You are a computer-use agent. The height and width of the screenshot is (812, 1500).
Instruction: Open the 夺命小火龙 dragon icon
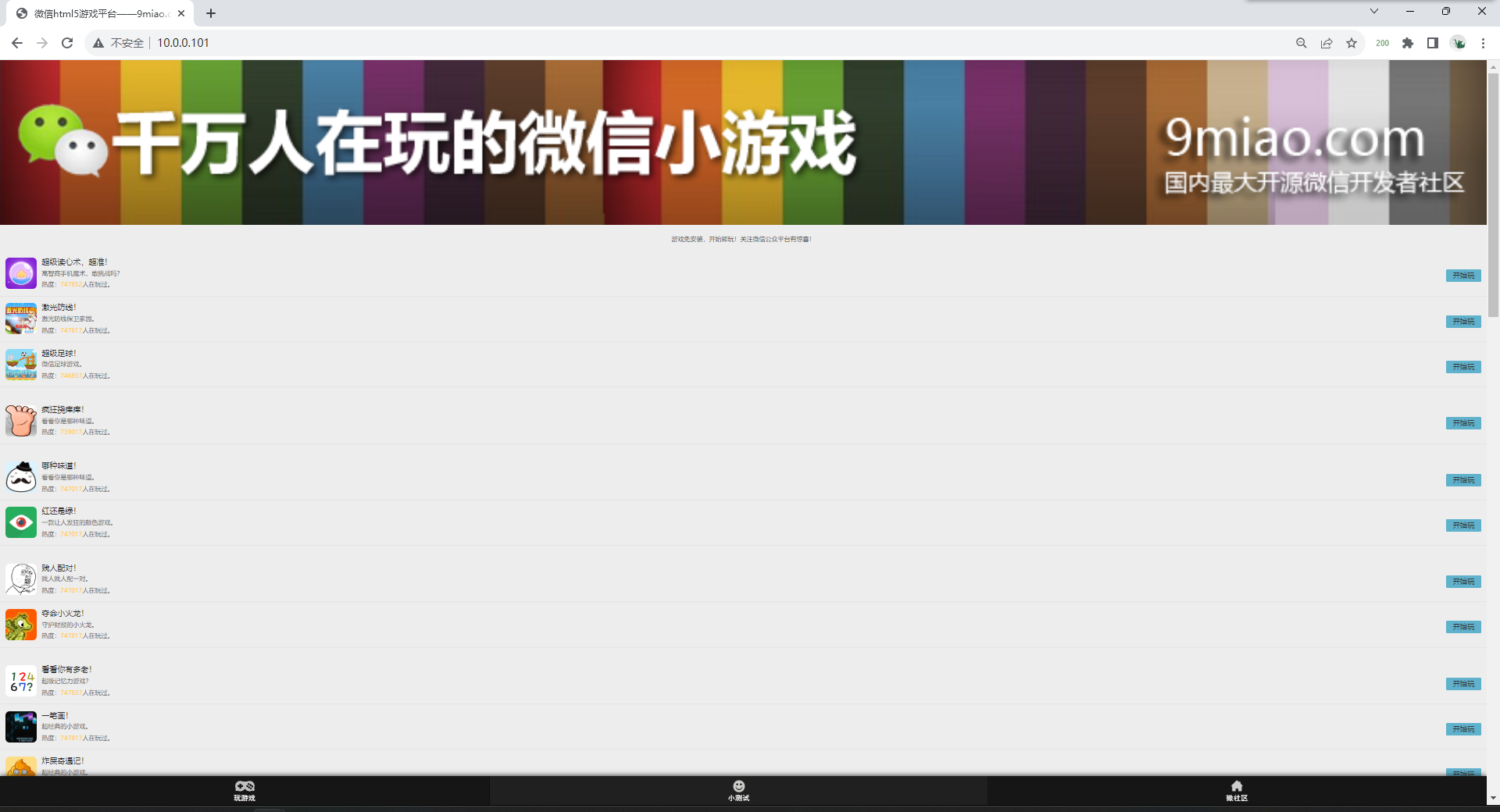pyautogui.click(x=21, y=625)
